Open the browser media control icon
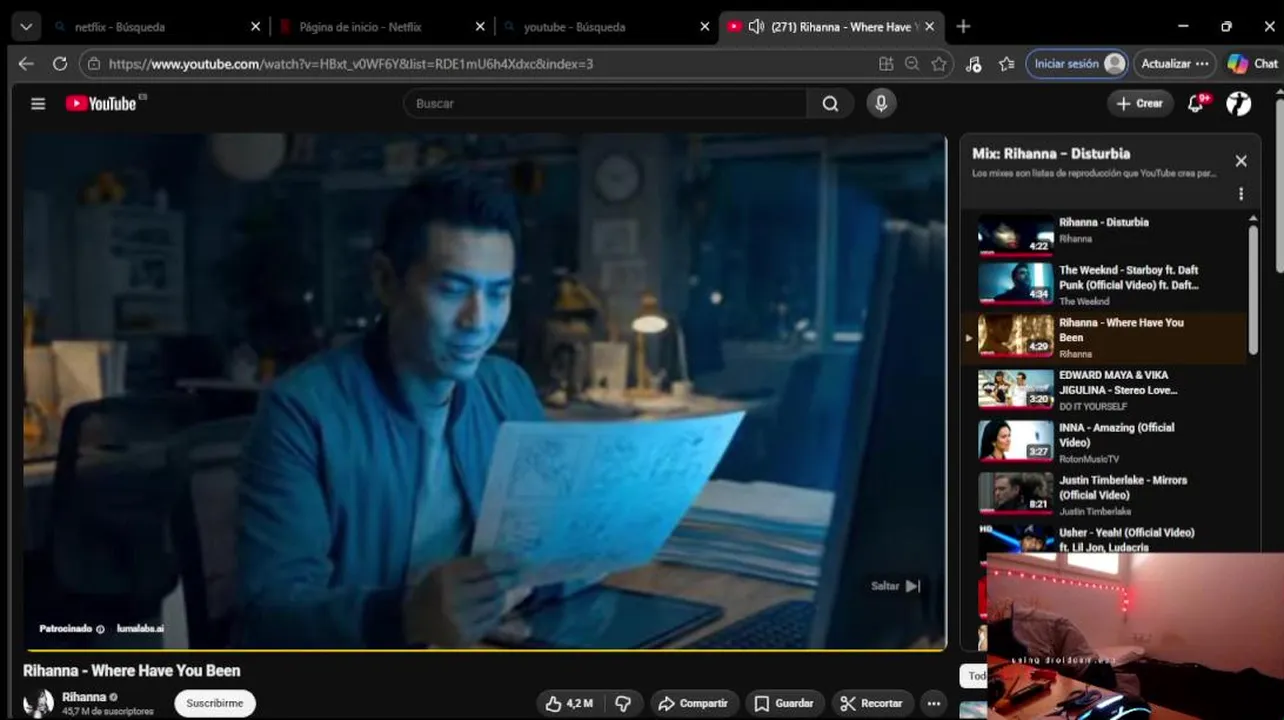1284x720 pixels. [973, 64]
